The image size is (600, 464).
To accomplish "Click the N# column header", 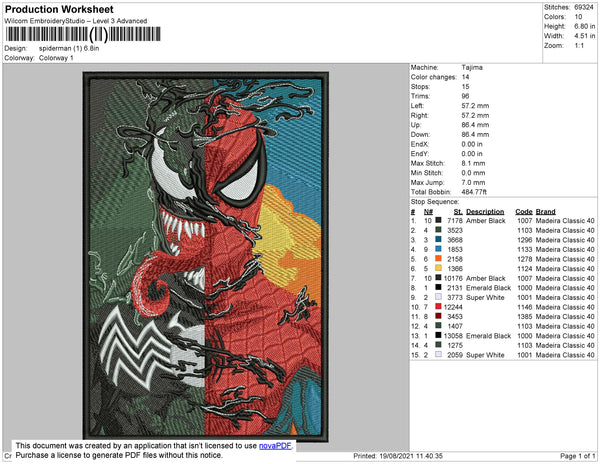I will [x=428, y=212].
